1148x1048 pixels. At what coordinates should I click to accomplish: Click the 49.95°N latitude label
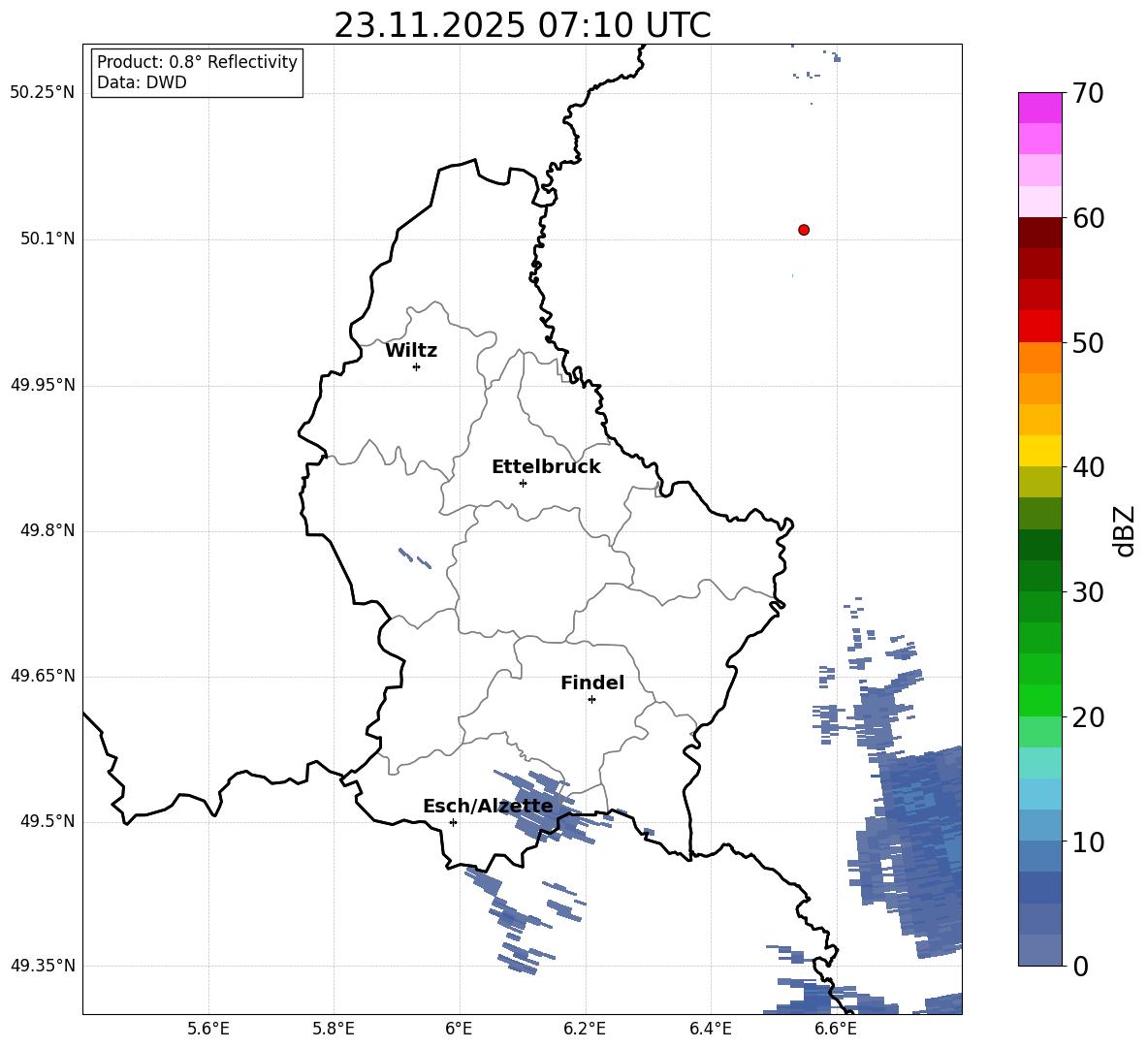(43, 385)
